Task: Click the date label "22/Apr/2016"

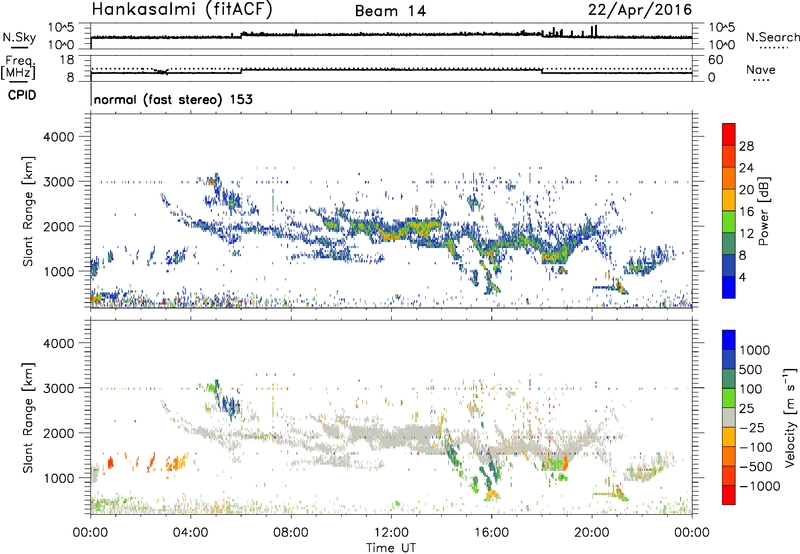Action: point(640,10)
